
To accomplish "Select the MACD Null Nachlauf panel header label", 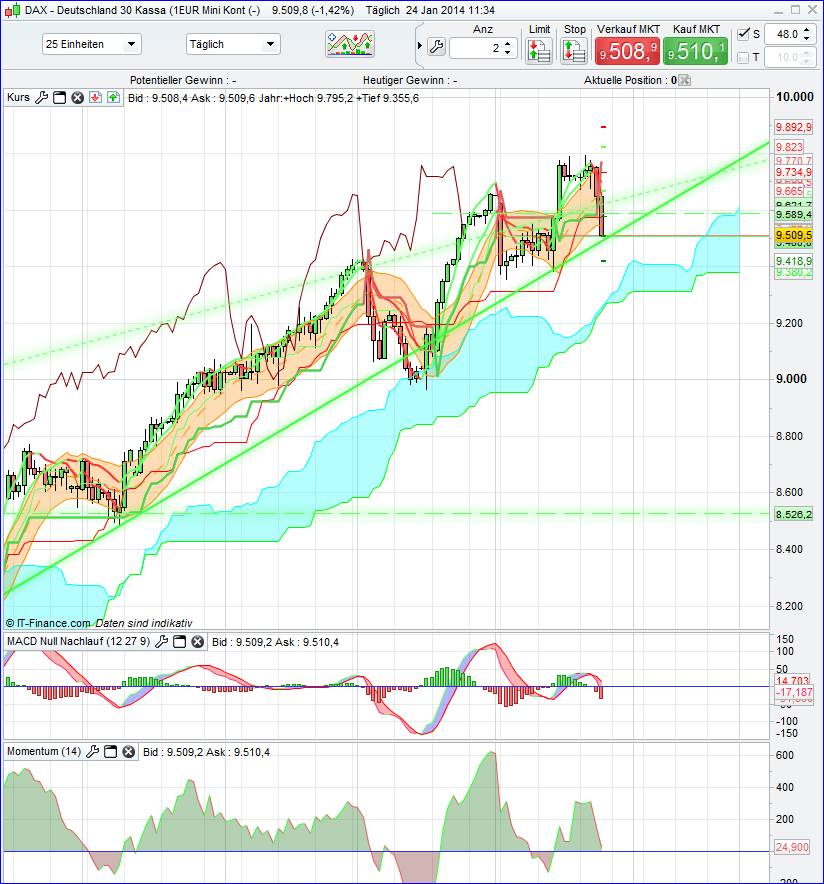I will [x=75, y=642].
